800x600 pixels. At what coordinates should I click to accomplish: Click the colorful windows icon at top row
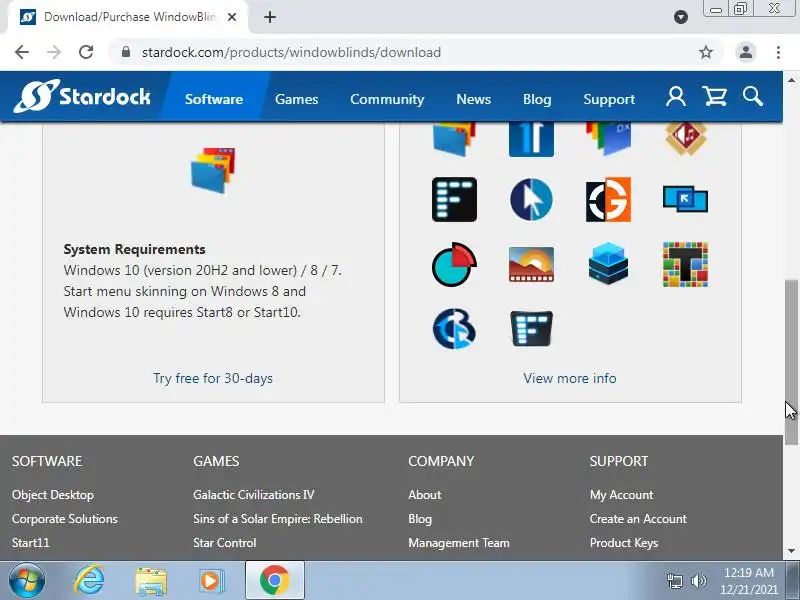pos(608,138)
